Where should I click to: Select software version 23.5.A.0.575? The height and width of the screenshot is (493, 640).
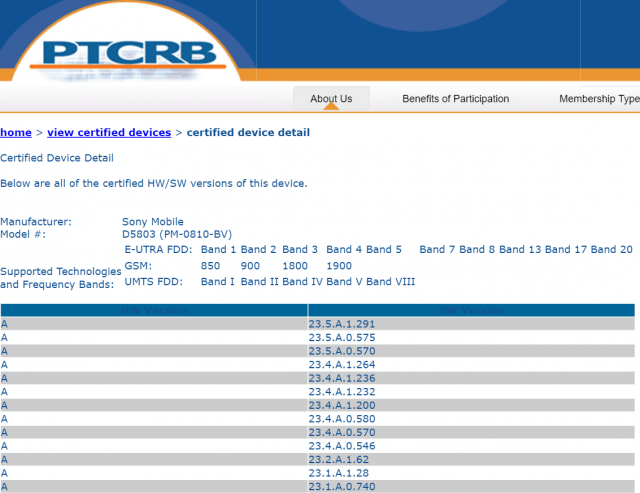pos(342,338)
